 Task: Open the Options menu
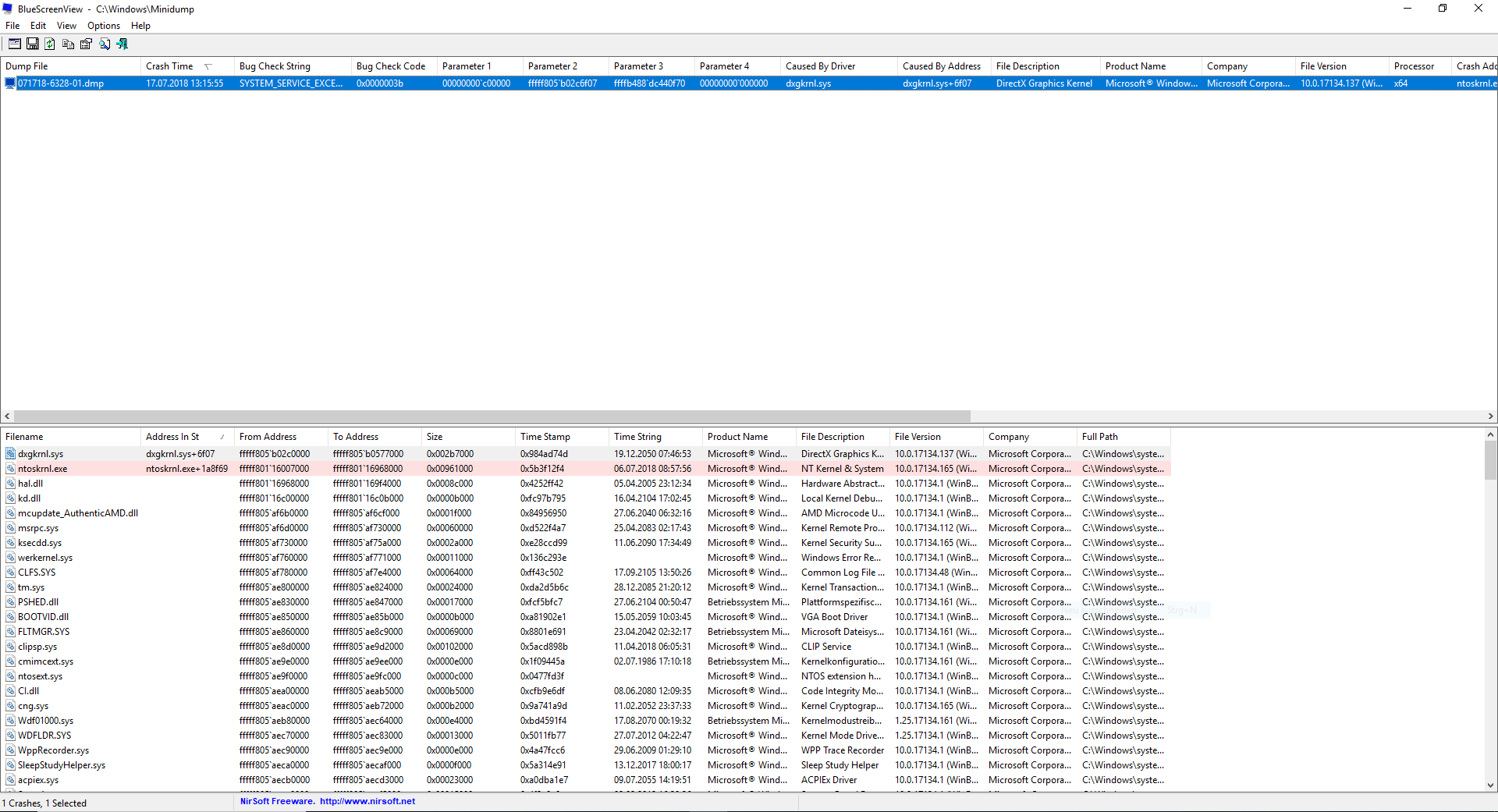point(104,26)
